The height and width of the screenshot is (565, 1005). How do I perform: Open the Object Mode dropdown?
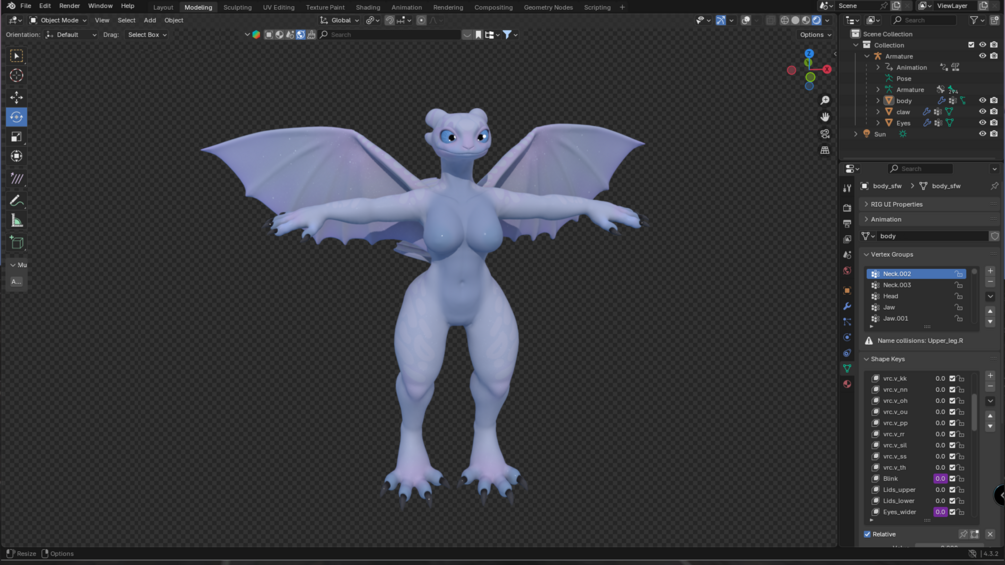point(58,20)
